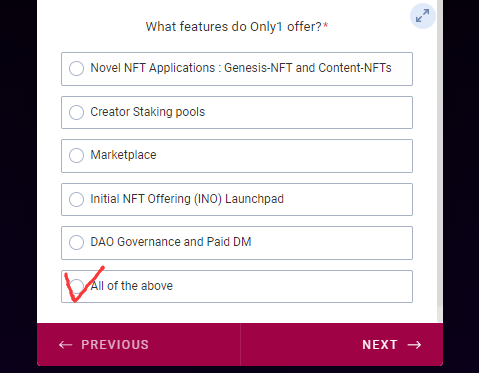Image resolution: width=479 pixels, height=373 pixels.
Task: Choose the Marketplace radio button
Action: click(76, 155)
